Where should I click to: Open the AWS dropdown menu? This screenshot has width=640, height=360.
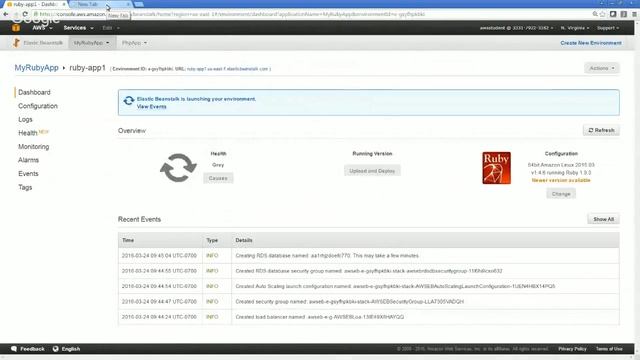pos(42,28)
